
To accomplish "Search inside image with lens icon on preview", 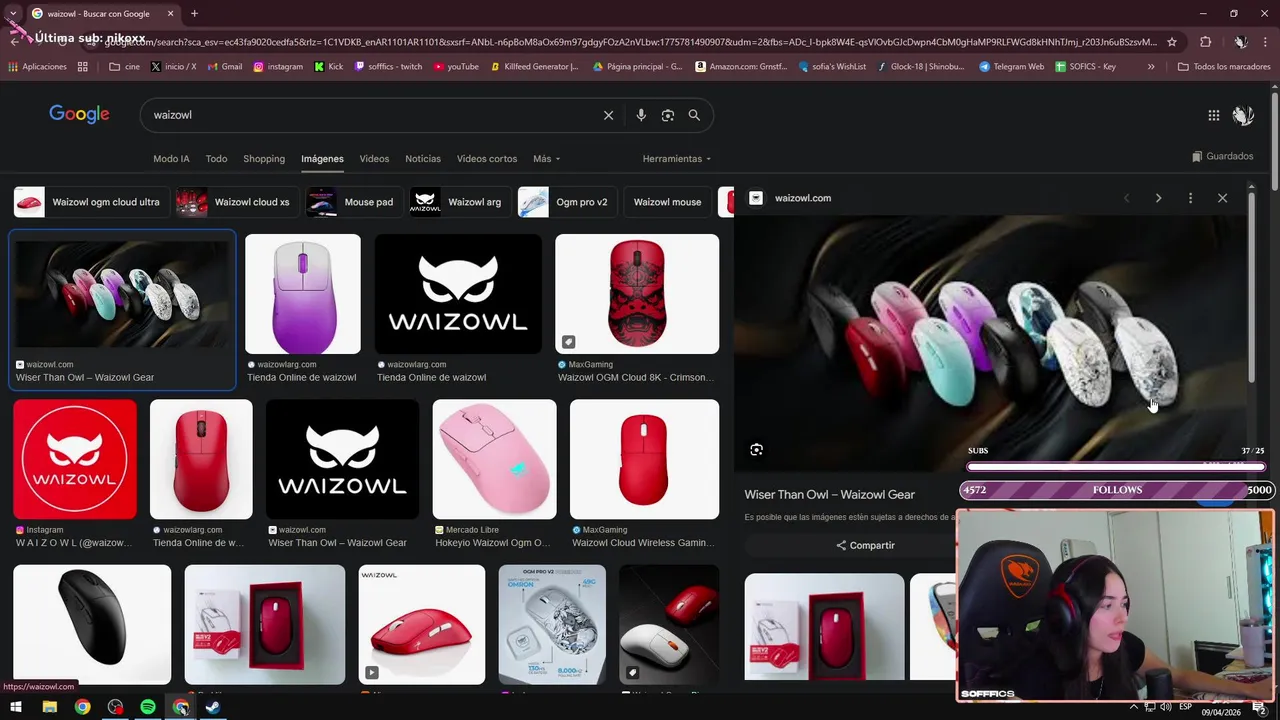I will (x=757, y=450).
